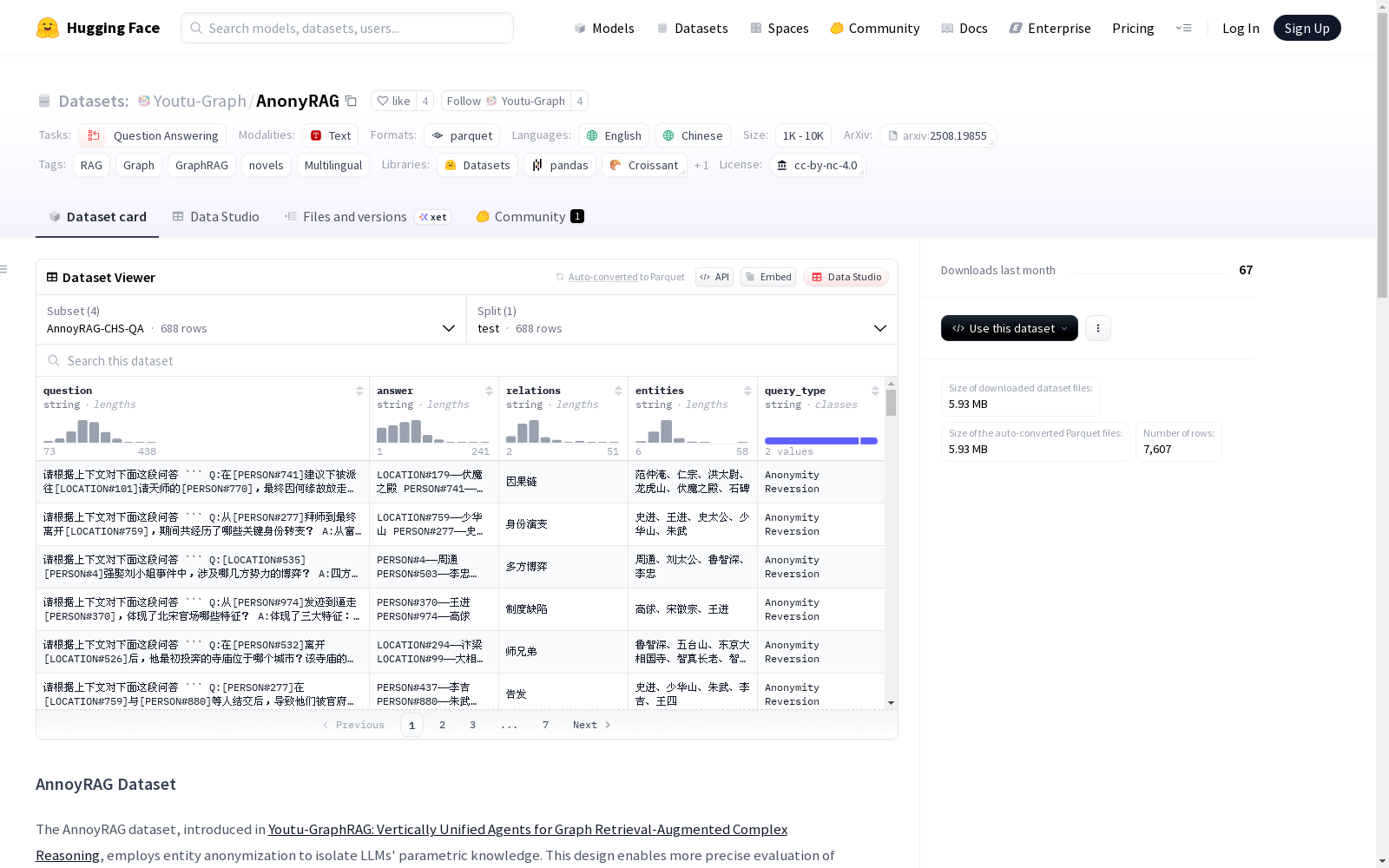Viewport: 1389px width, 868px height.
Task: Focus the top site search field
Action: point(347,28)
